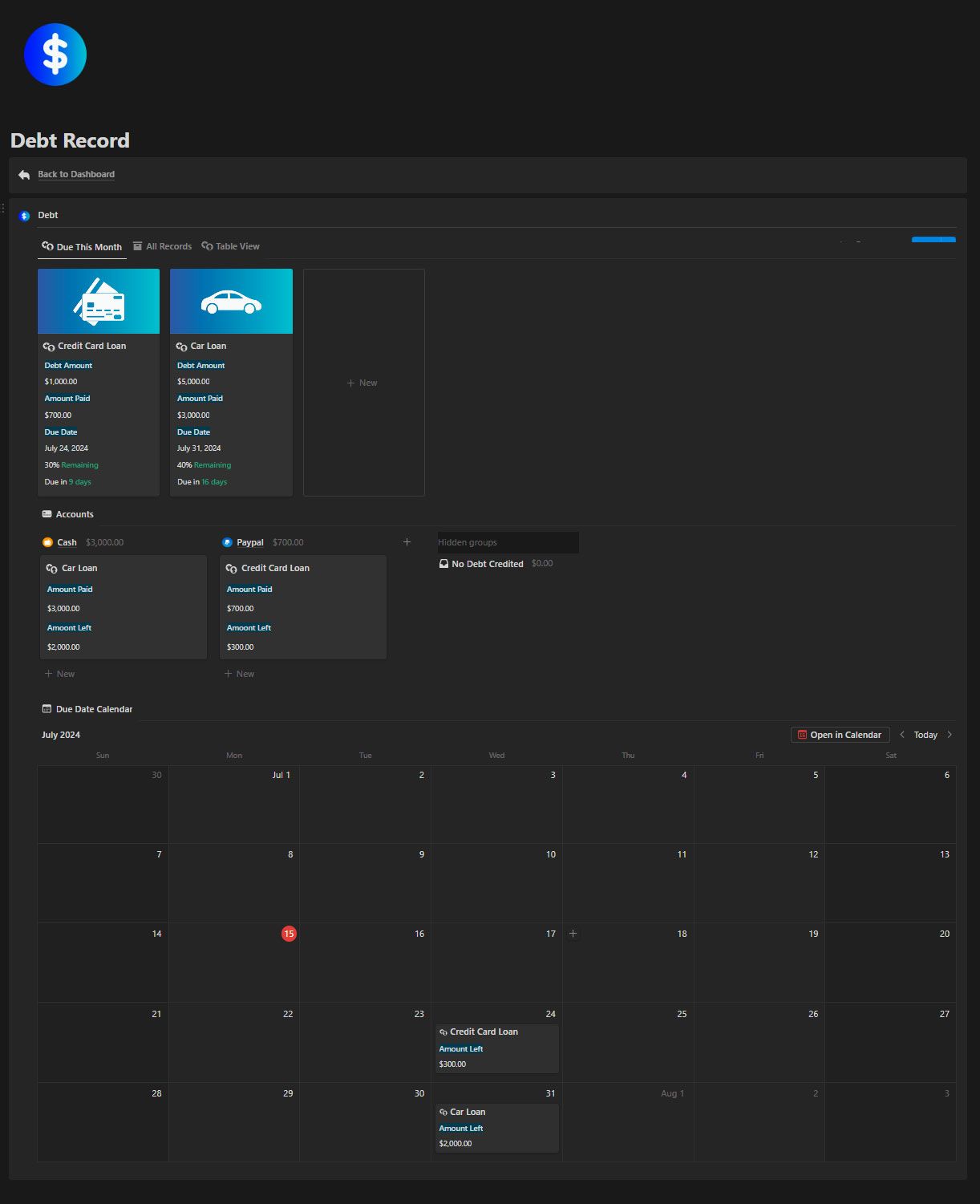Click the Accounts section icon
Image resolution: width=980 pixels, height=1204 pixels.
click(47, 514)
